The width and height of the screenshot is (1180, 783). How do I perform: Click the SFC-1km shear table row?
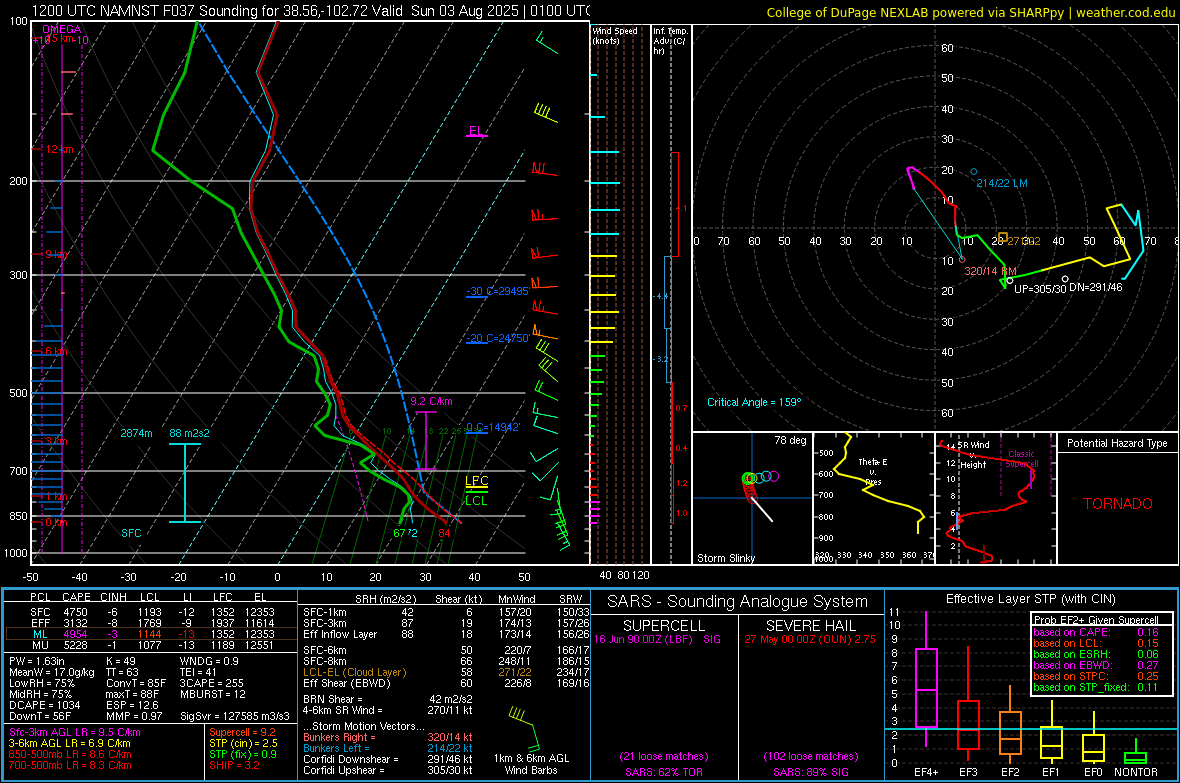point(446,612)
